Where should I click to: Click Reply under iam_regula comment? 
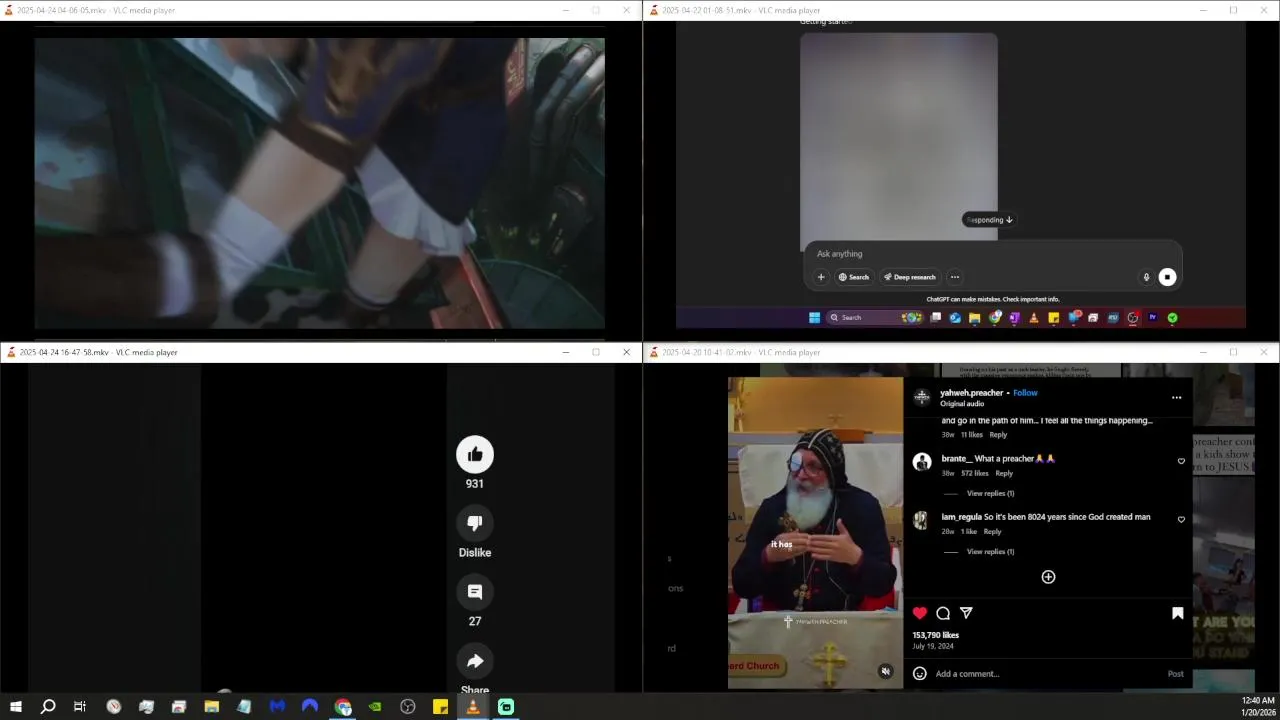pyautogui.click(x=992, y=532)
